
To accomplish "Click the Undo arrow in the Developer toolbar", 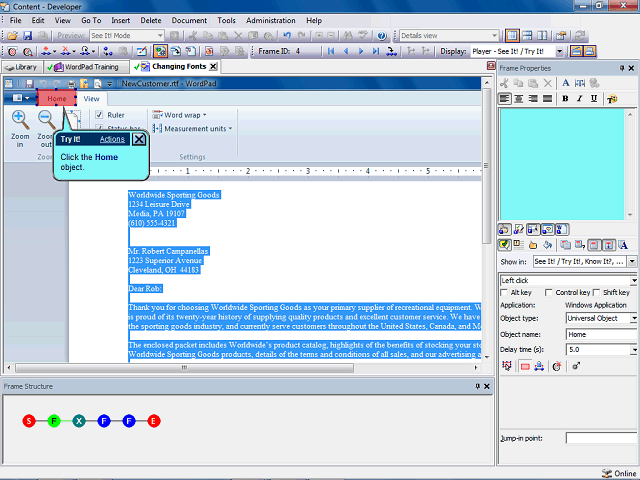I will 287,36.
